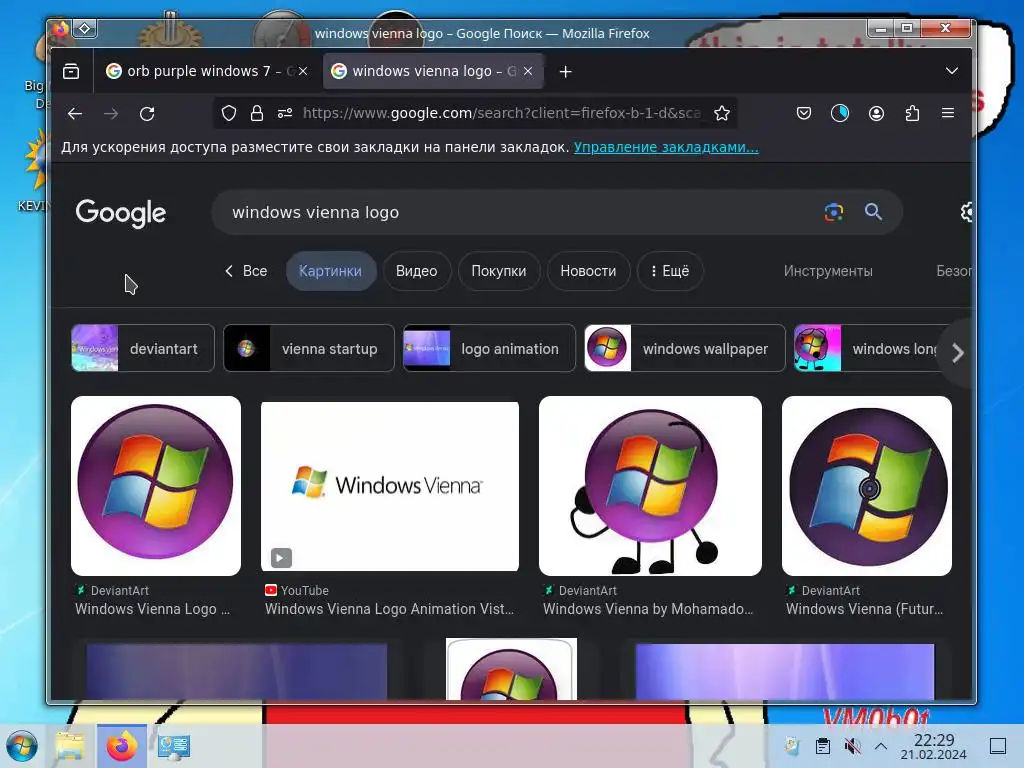Bookmark this page with the star
Screen dimensions: 1024x768
pyautogui.click(x=722, y=114)
